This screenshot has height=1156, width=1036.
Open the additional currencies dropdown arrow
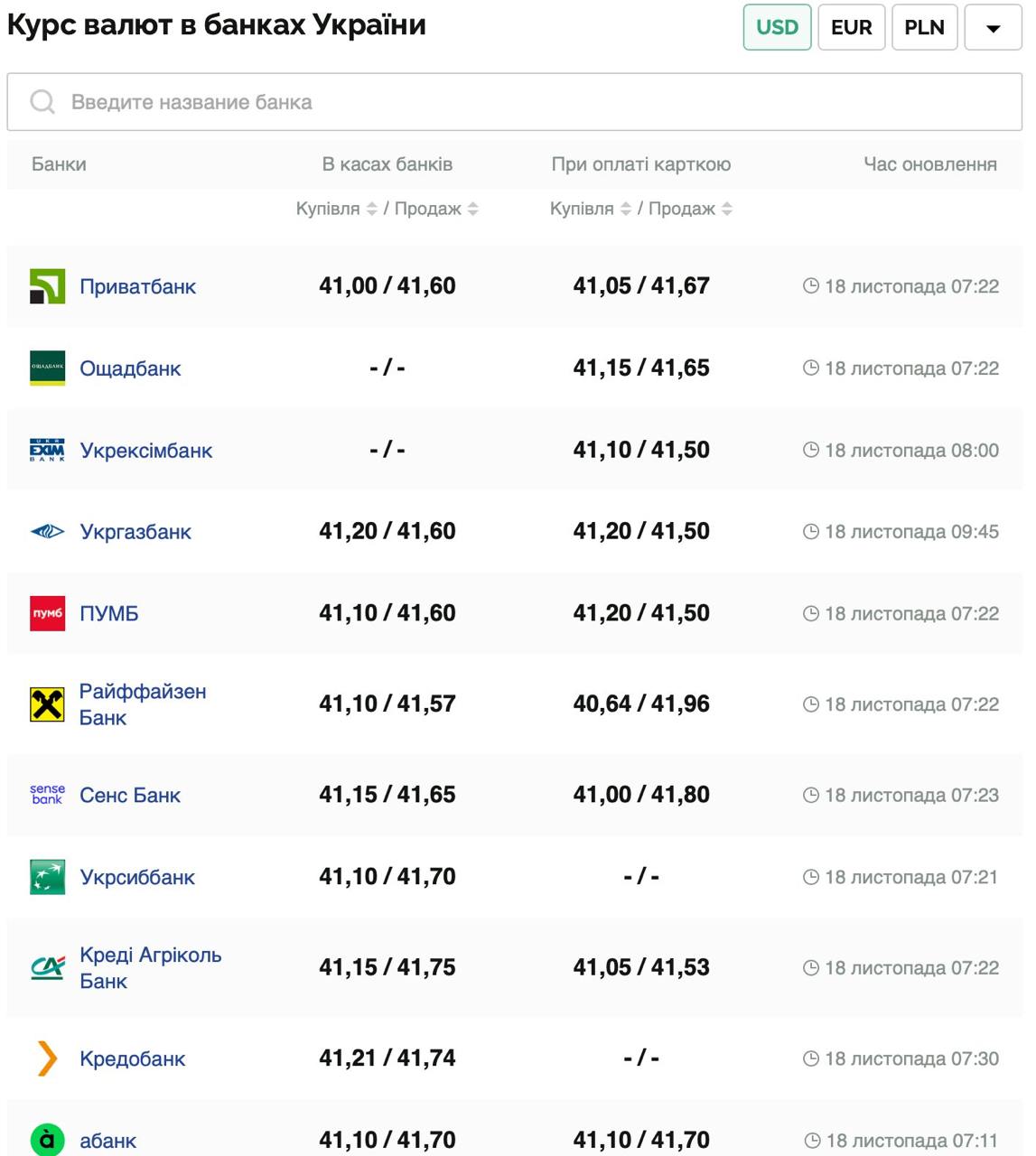click(x=993, y=28)
